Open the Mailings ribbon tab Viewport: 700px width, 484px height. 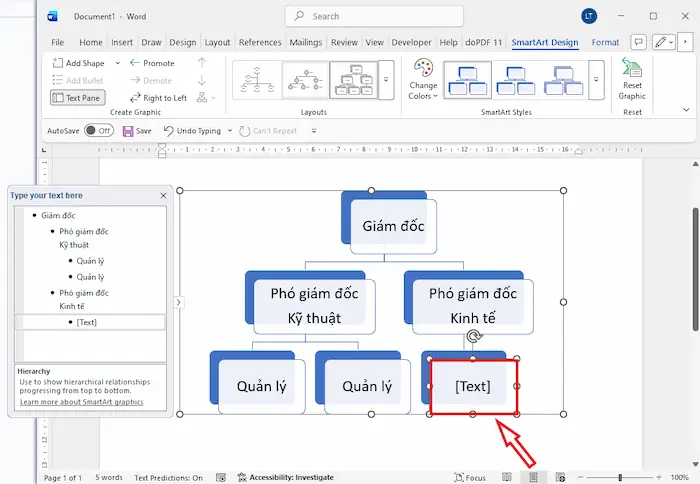pos(304,43)
